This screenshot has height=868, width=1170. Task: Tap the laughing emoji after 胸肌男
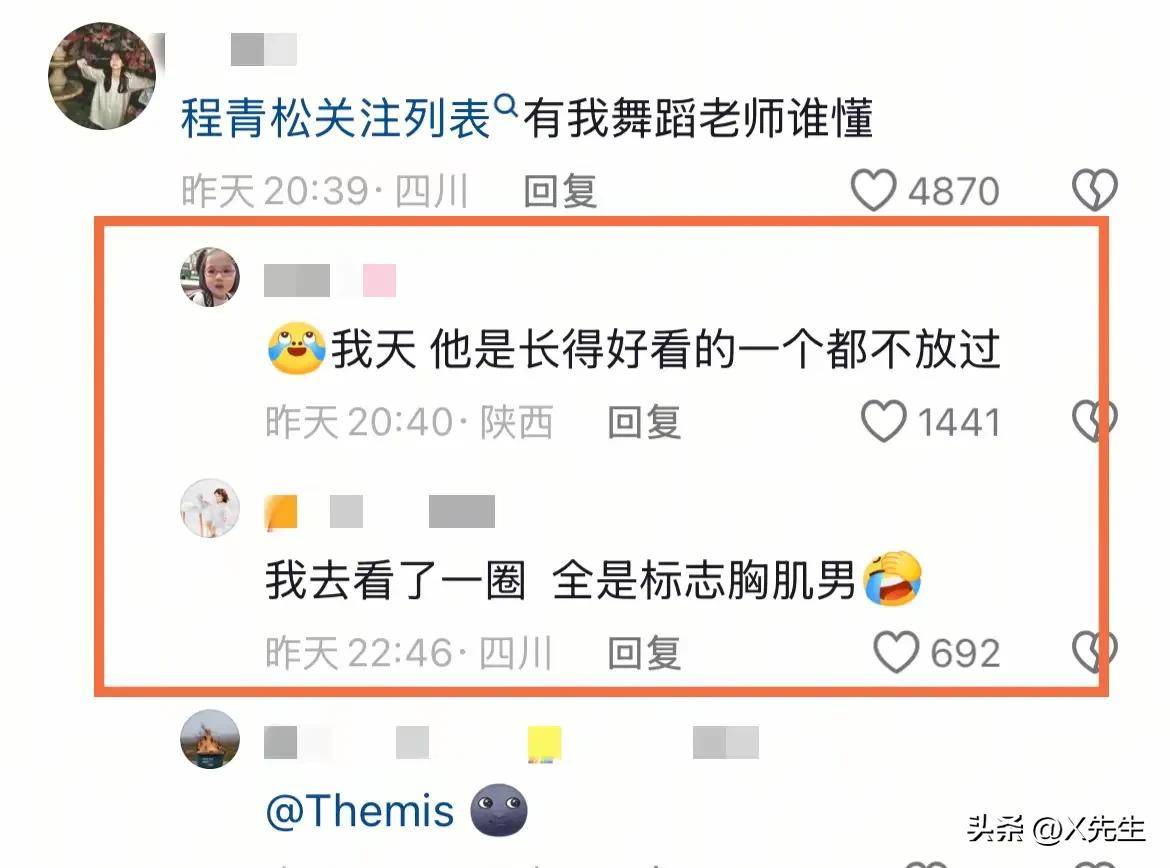(892, 579)
